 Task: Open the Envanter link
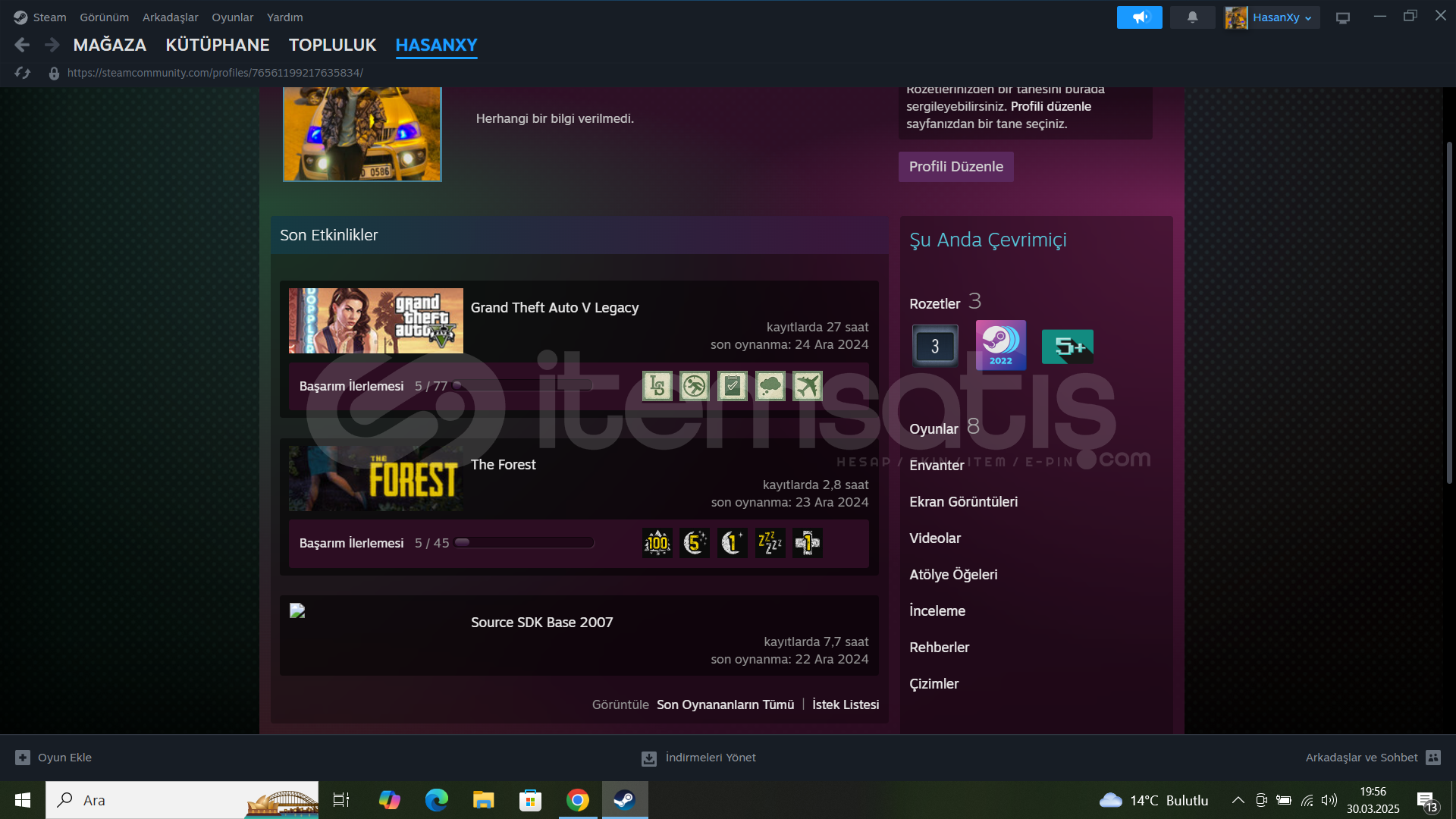pos(937,465)
